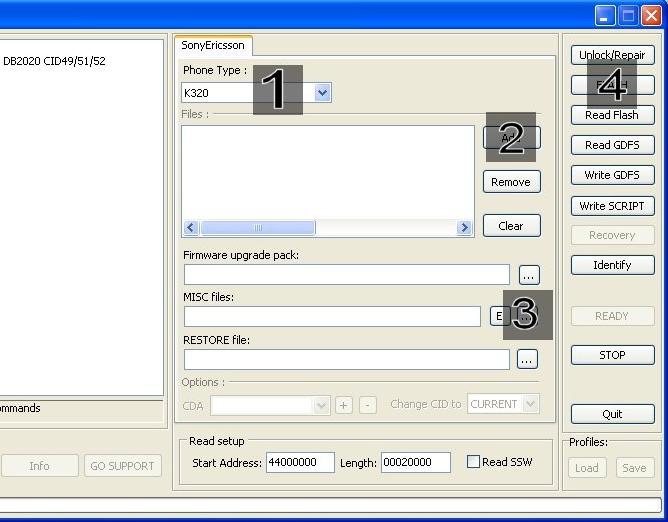
Task: Remove selected file with Remove button
Action: [512, 182]
